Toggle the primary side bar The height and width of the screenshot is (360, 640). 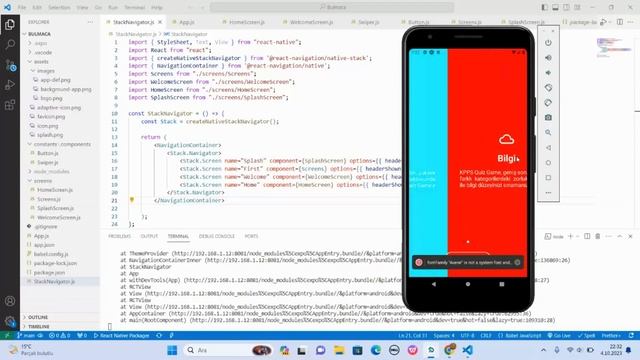tap(544, 7)
